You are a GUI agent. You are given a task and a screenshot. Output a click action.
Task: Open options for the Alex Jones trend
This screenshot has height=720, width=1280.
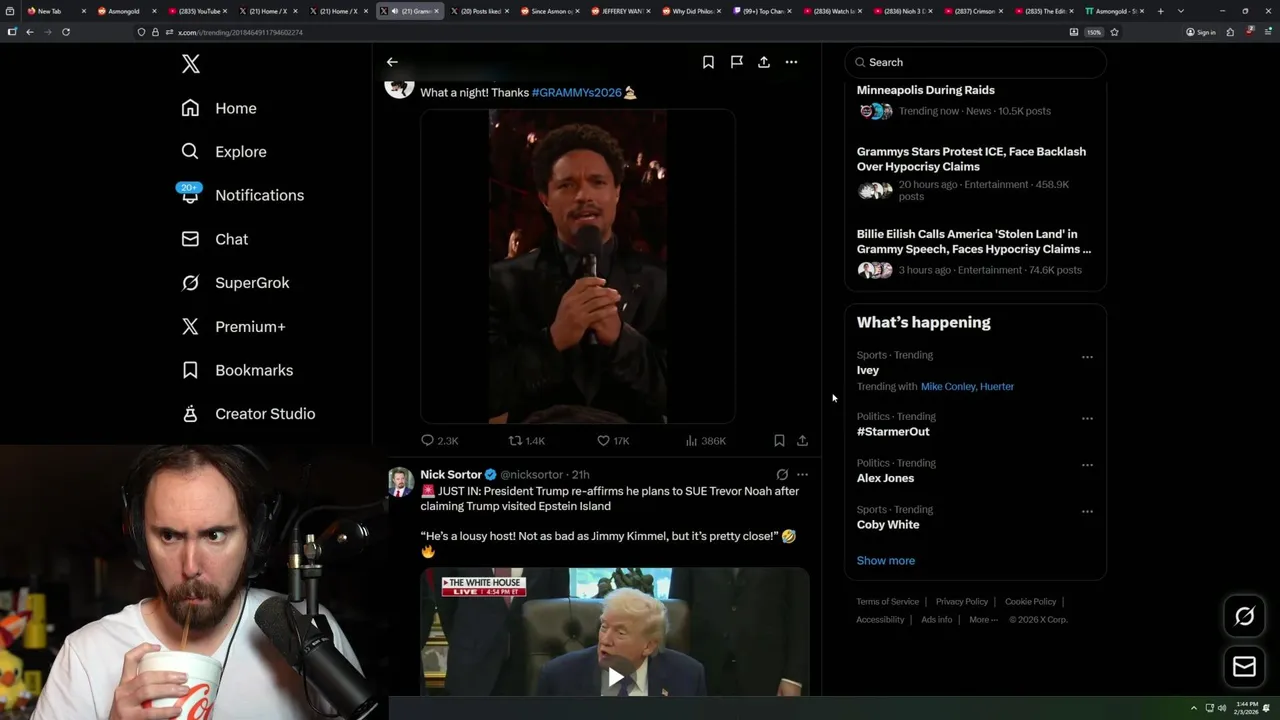click(x=1087, y=465)
